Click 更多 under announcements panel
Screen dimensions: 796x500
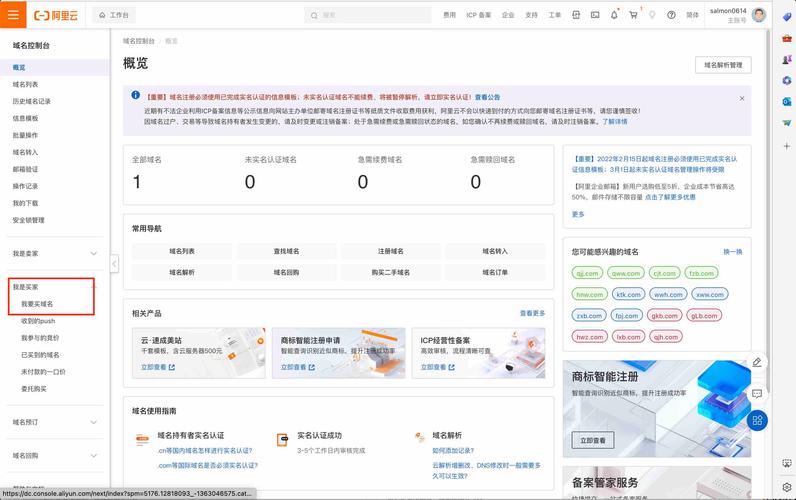[x=578, y=214]
